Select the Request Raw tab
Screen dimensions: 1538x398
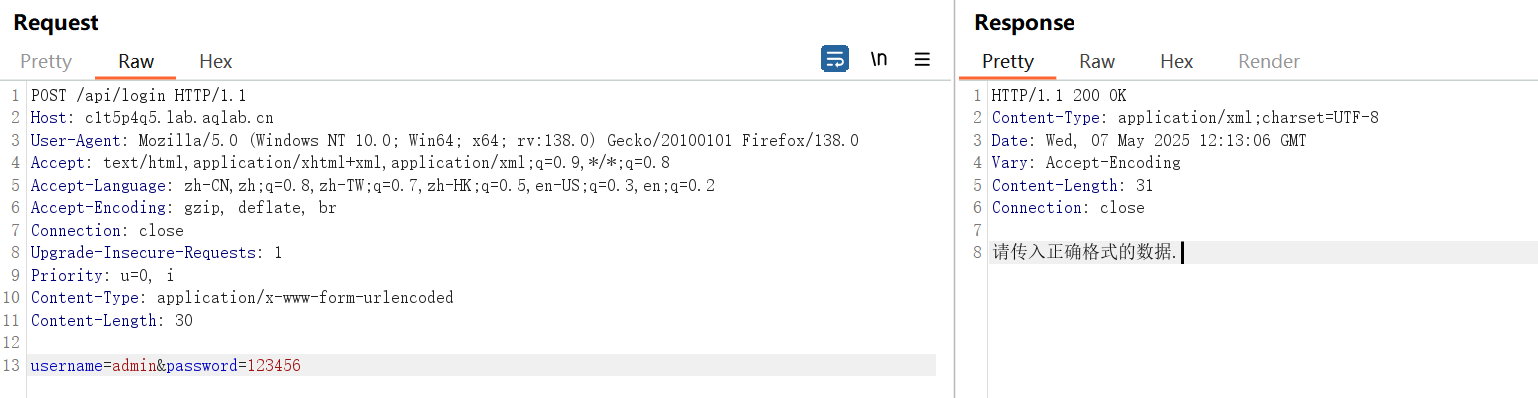tap(136, 62)
